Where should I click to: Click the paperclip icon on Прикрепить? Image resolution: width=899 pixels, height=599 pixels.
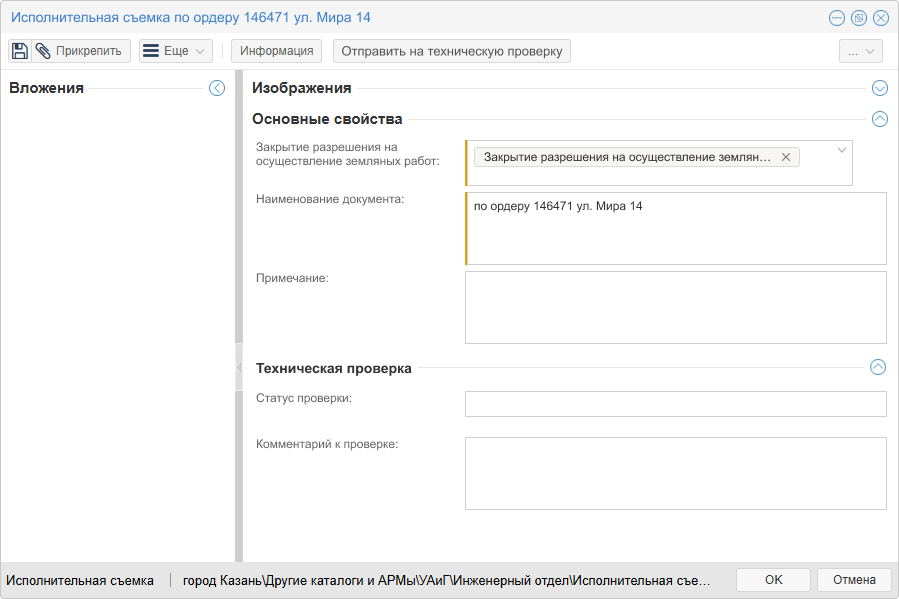42,50
